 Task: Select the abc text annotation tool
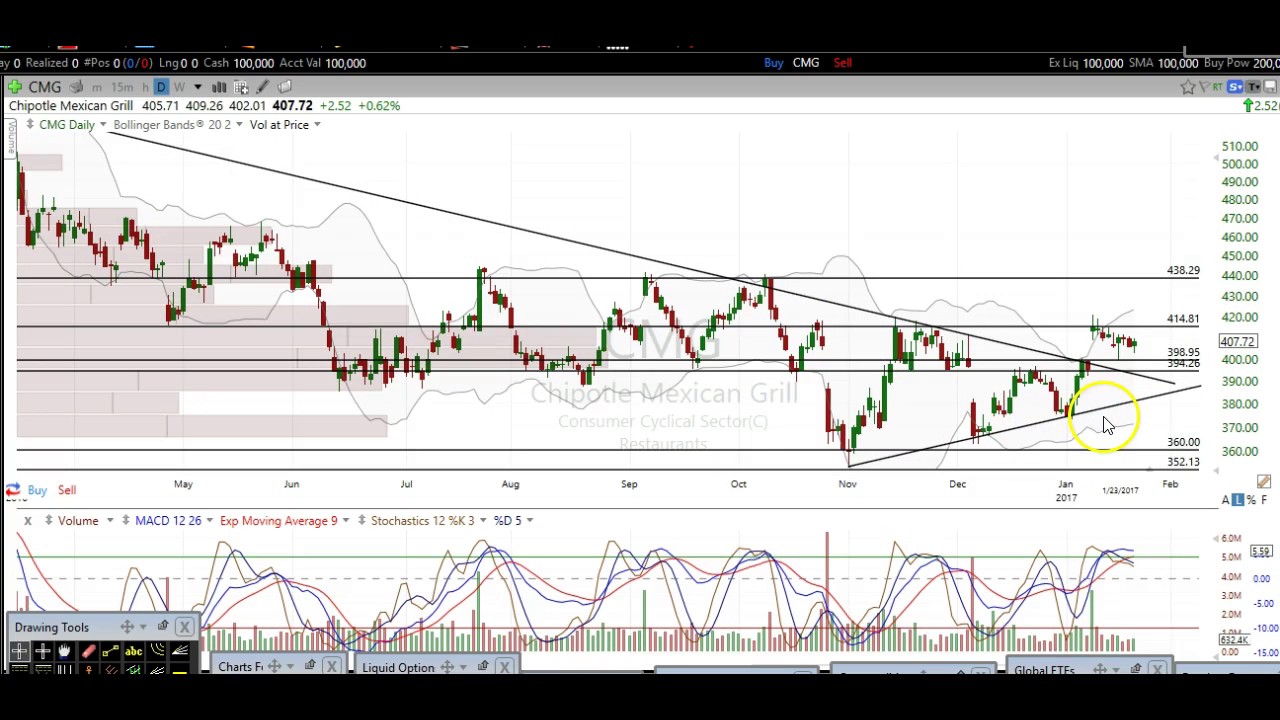coord(133,652)
